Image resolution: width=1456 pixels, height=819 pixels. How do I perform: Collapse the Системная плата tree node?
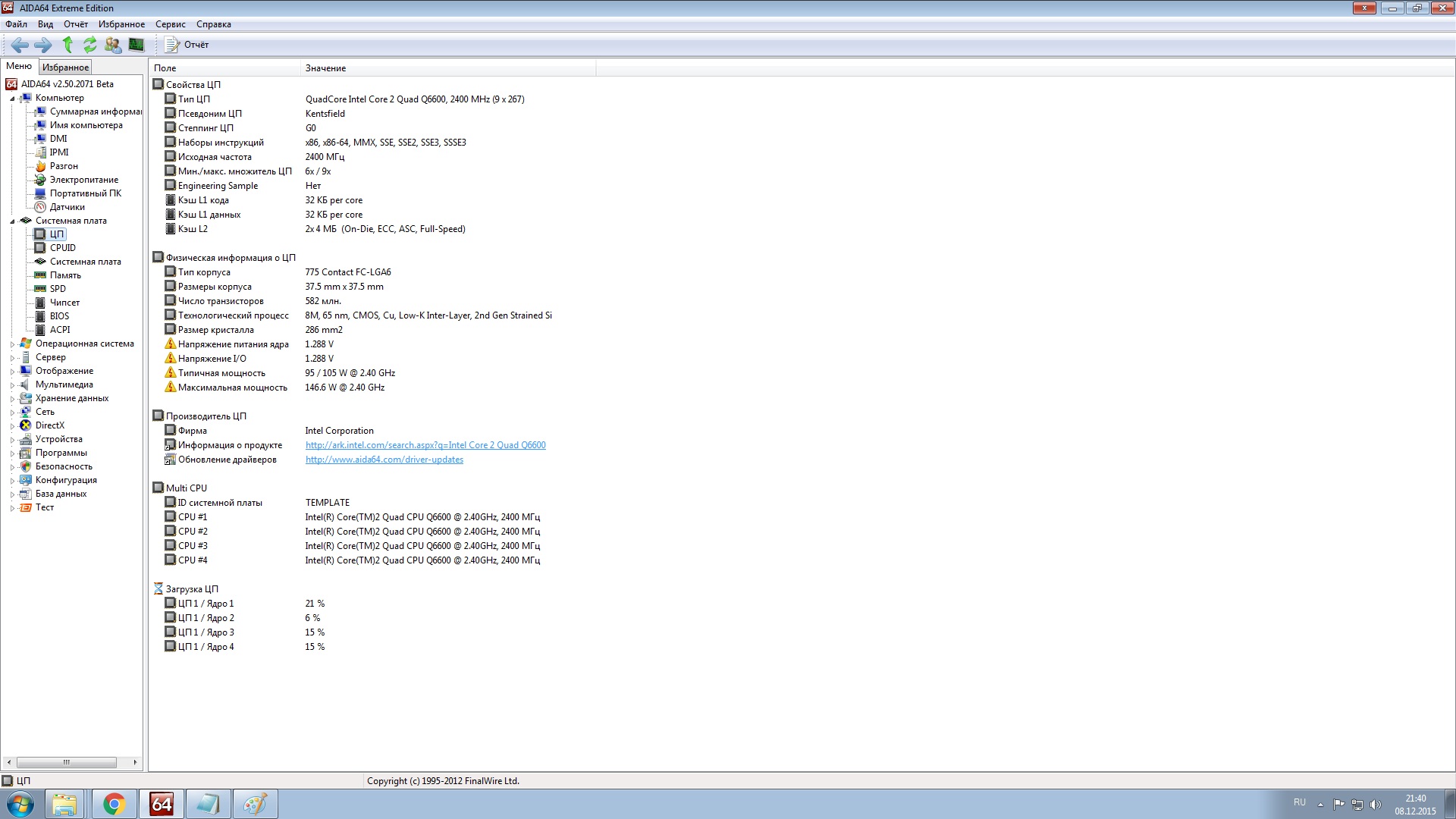click(x=12, y=221)
